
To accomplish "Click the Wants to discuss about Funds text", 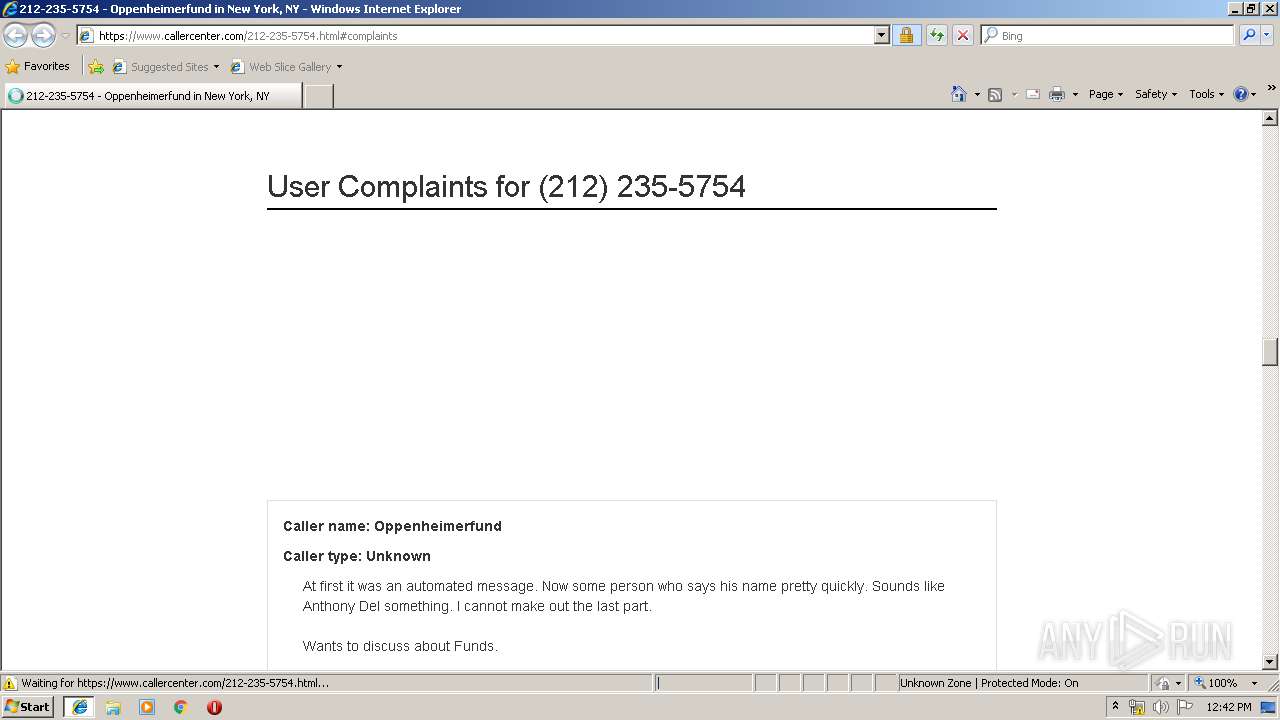I will click(x=400, y=646).
